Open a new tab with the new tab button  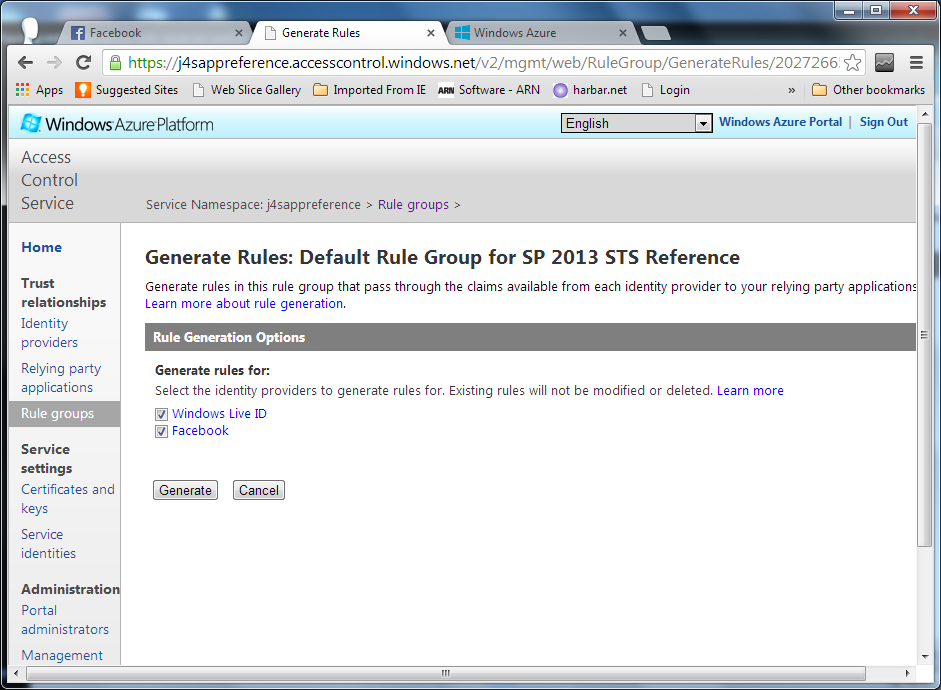click(656, 33)
